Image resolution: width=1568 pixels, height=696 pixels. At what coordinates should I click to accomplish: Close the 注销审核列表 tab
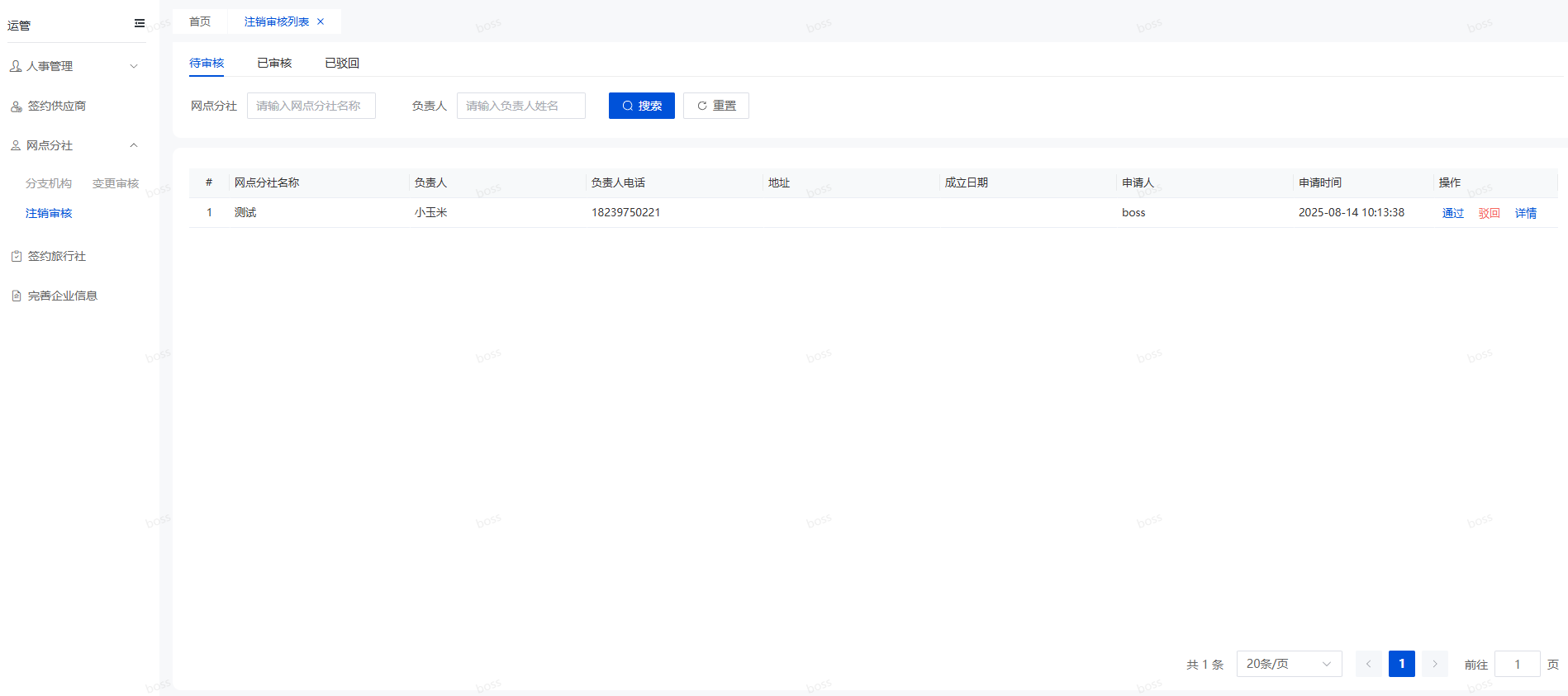[x=321, y=21]
